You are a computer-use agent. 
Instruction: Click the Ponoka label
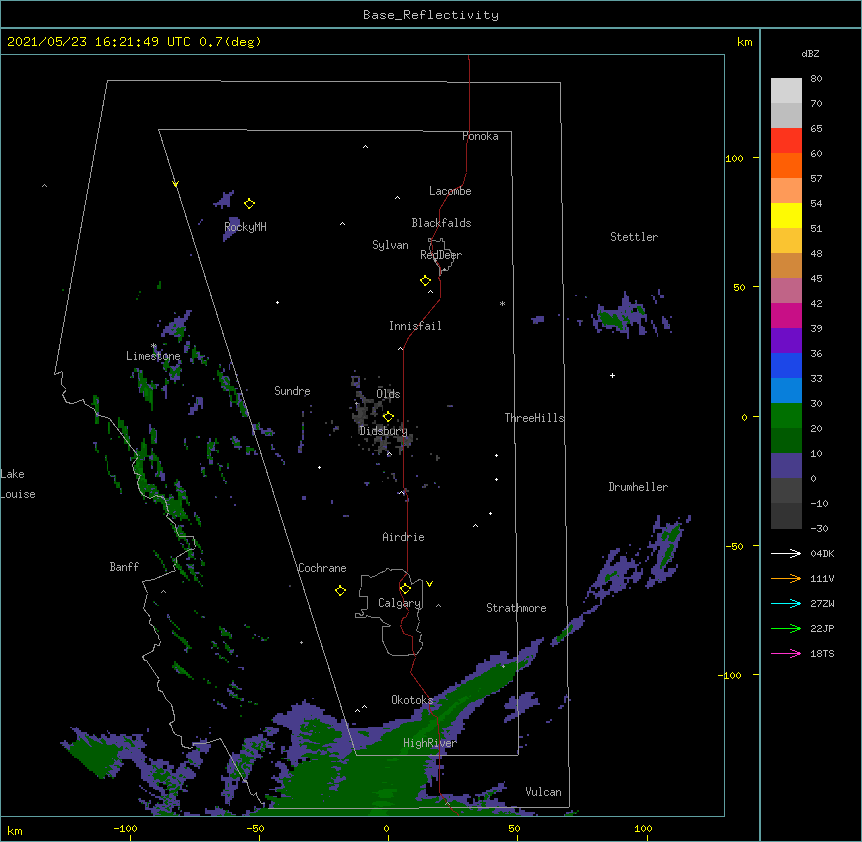pyautogui.click(x=480, y=136)
